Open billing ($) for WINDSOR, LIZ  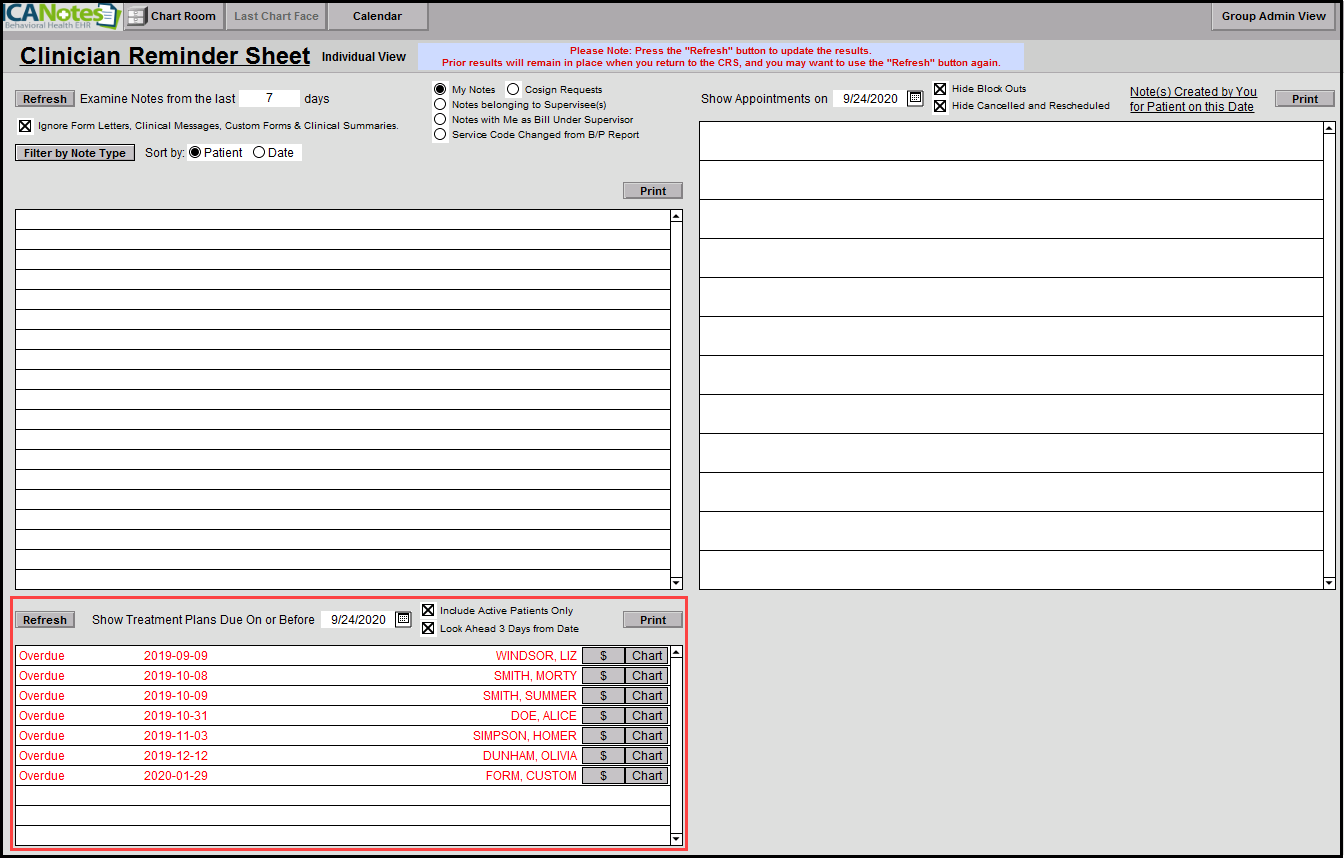pos(603,656)
